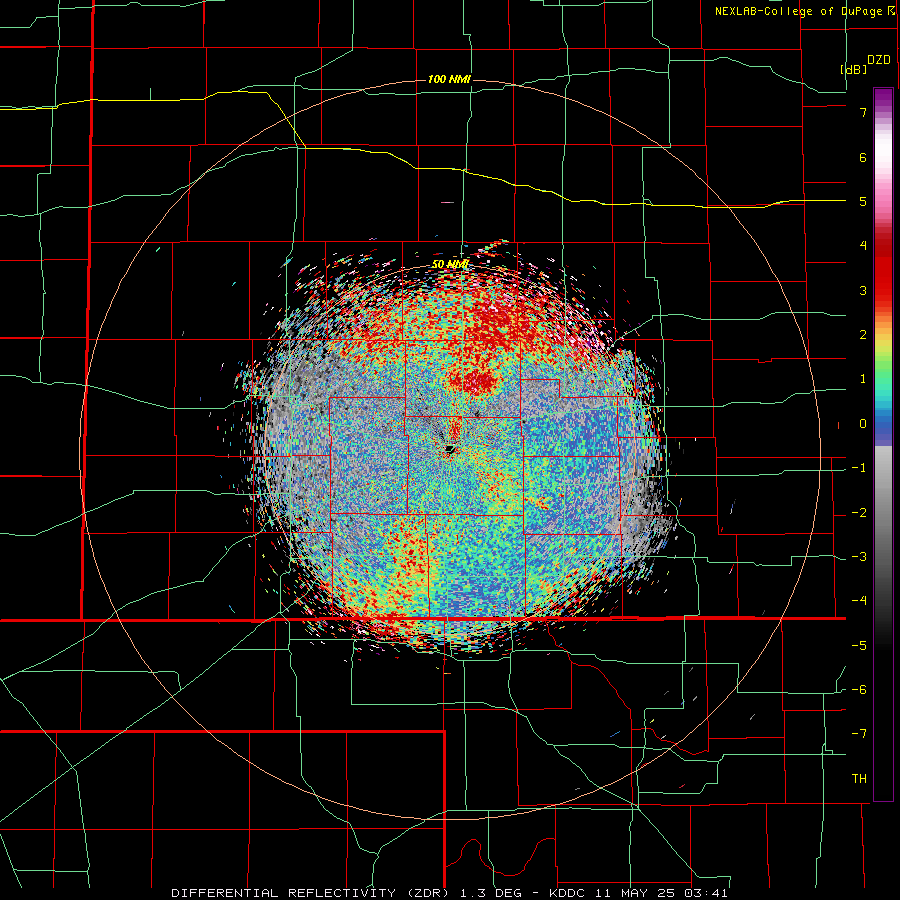
Task: Click the radar site marker at the center
Action: 450,449
